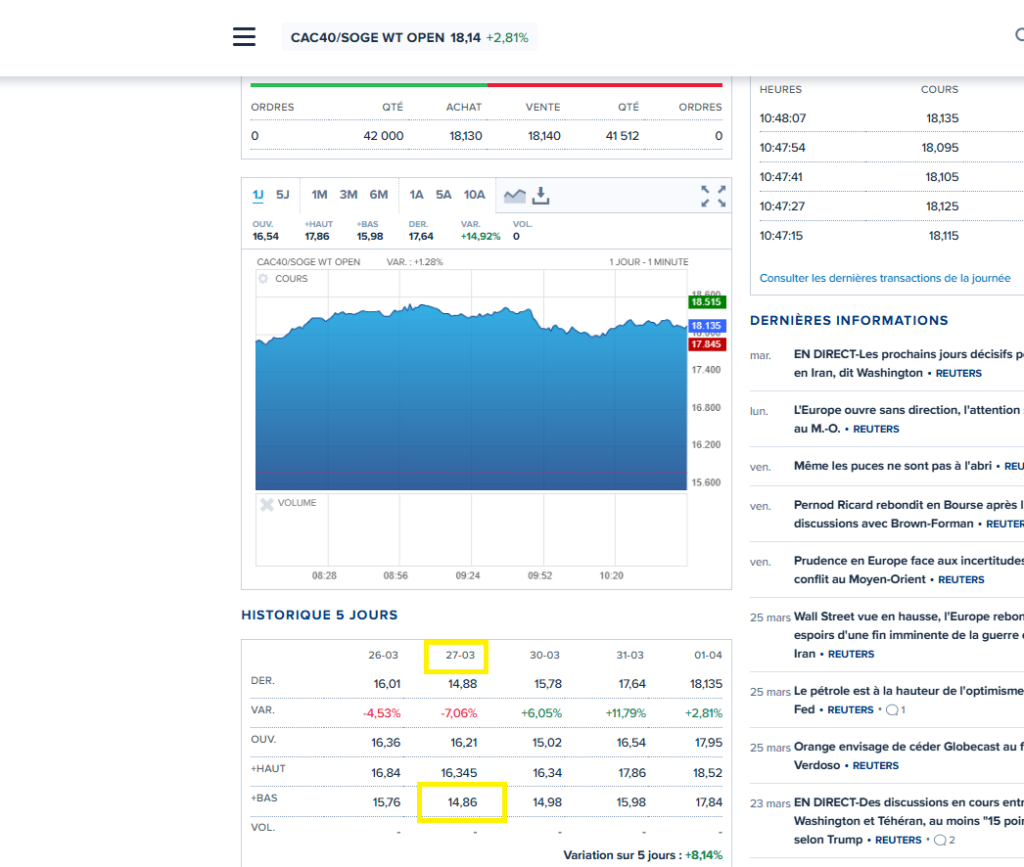Screen dimensions: 1024x867
Task: Download the chart data
Action: pos(541,195)
